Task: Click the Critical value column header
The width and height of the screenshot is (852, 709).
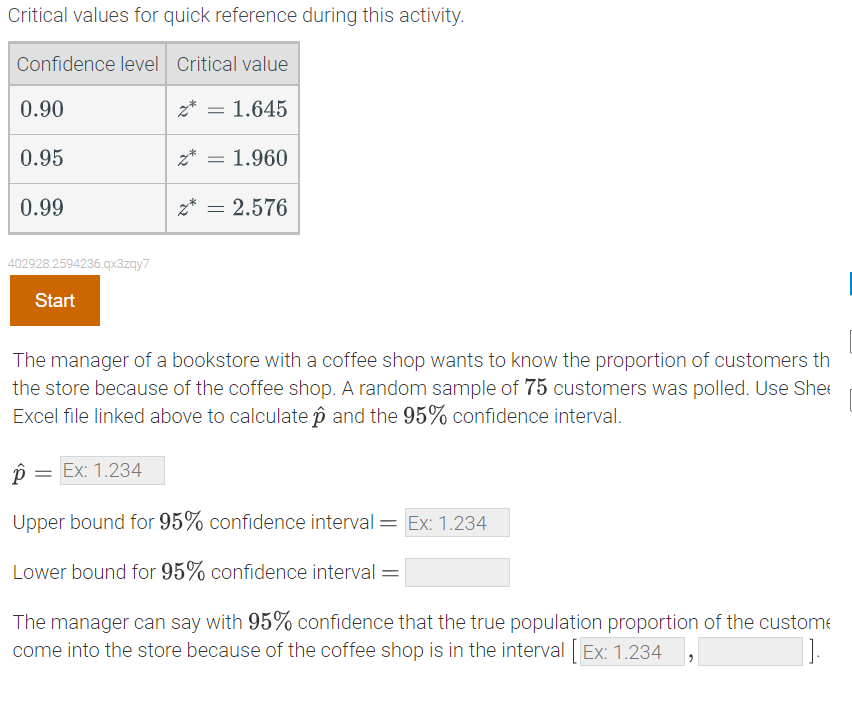Action: (x=232, y=63)
